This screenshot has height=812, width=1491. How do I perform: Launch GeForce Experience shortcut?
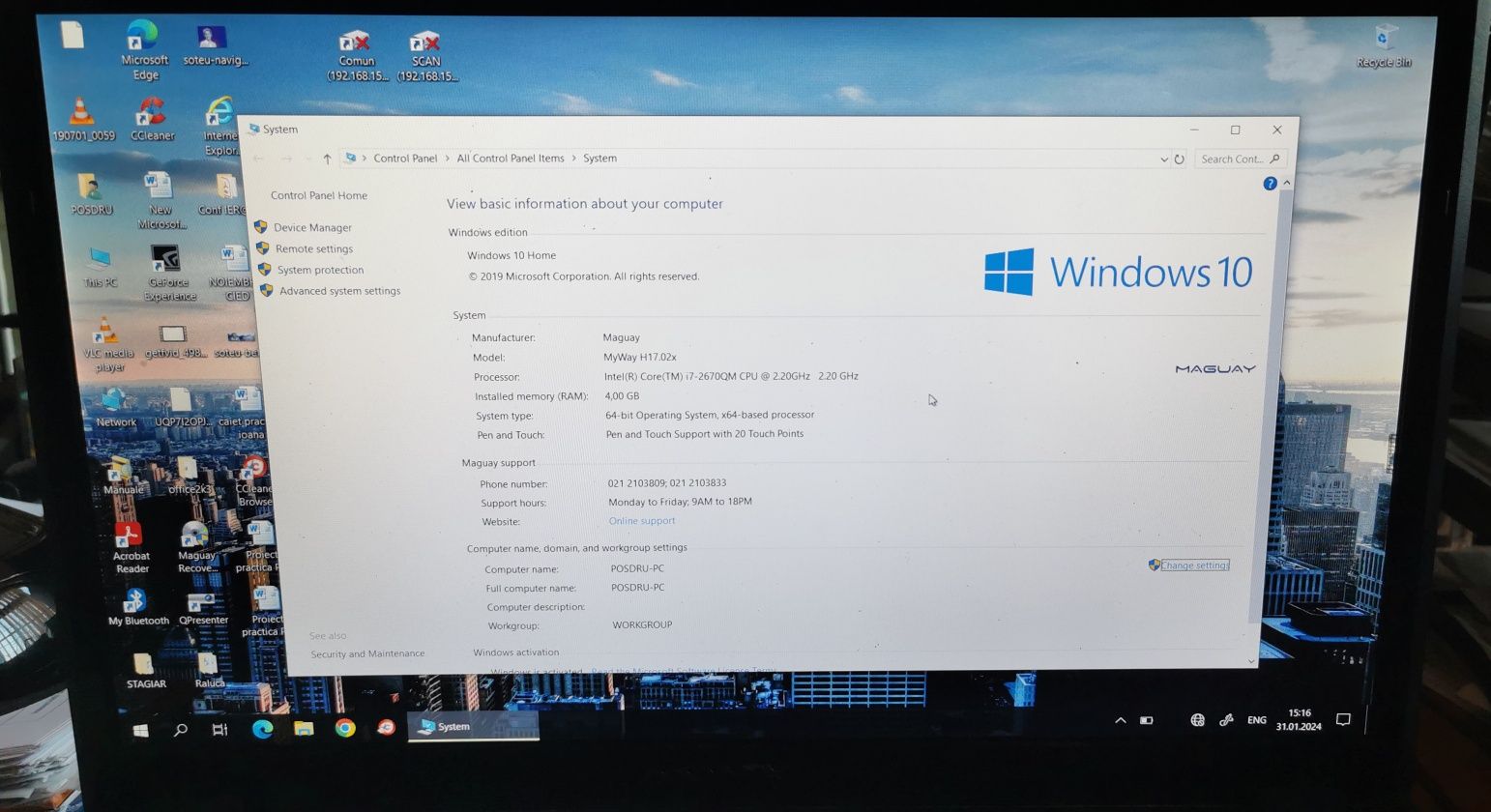168,274
